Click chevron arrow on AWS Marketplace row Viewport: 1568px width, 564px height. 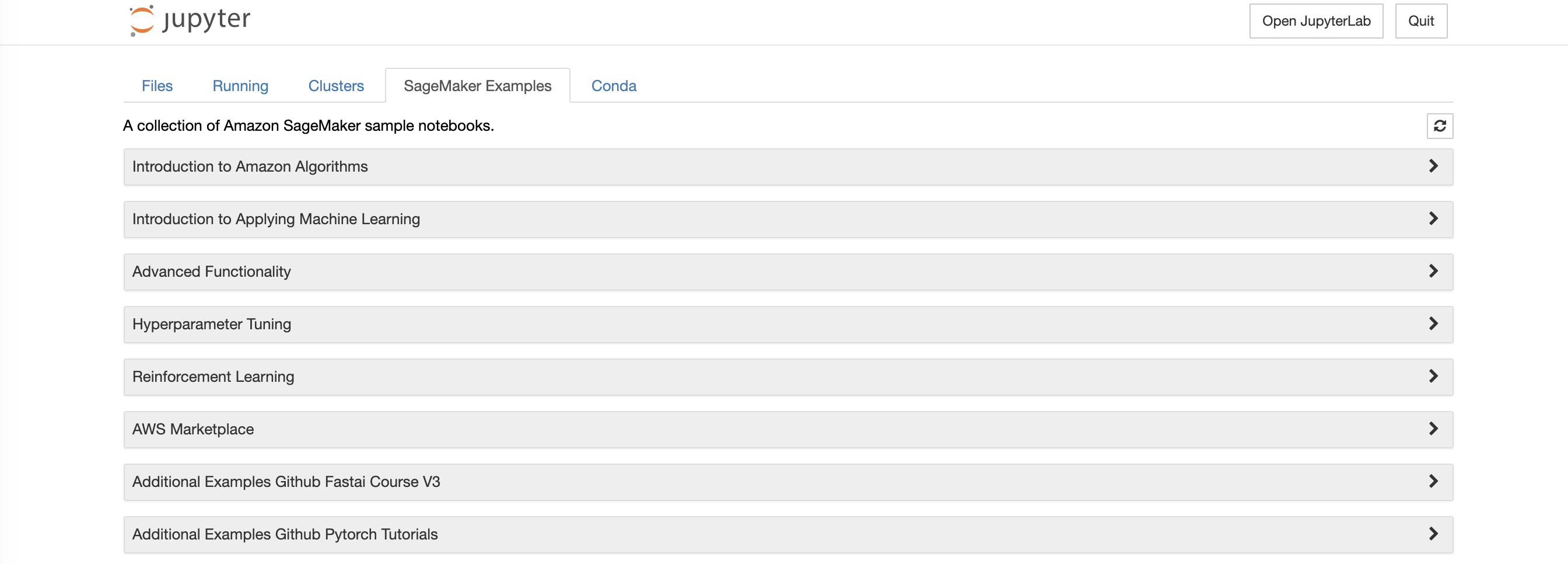click(1433, 429)
